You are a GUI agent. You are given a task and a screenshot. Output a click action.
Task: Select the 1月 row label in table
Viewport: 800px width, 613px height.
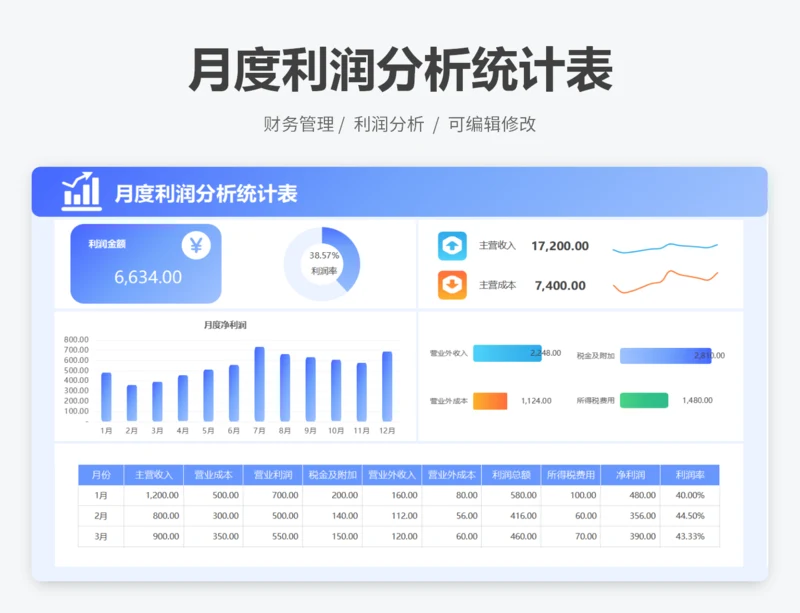(x=101, y=495)
